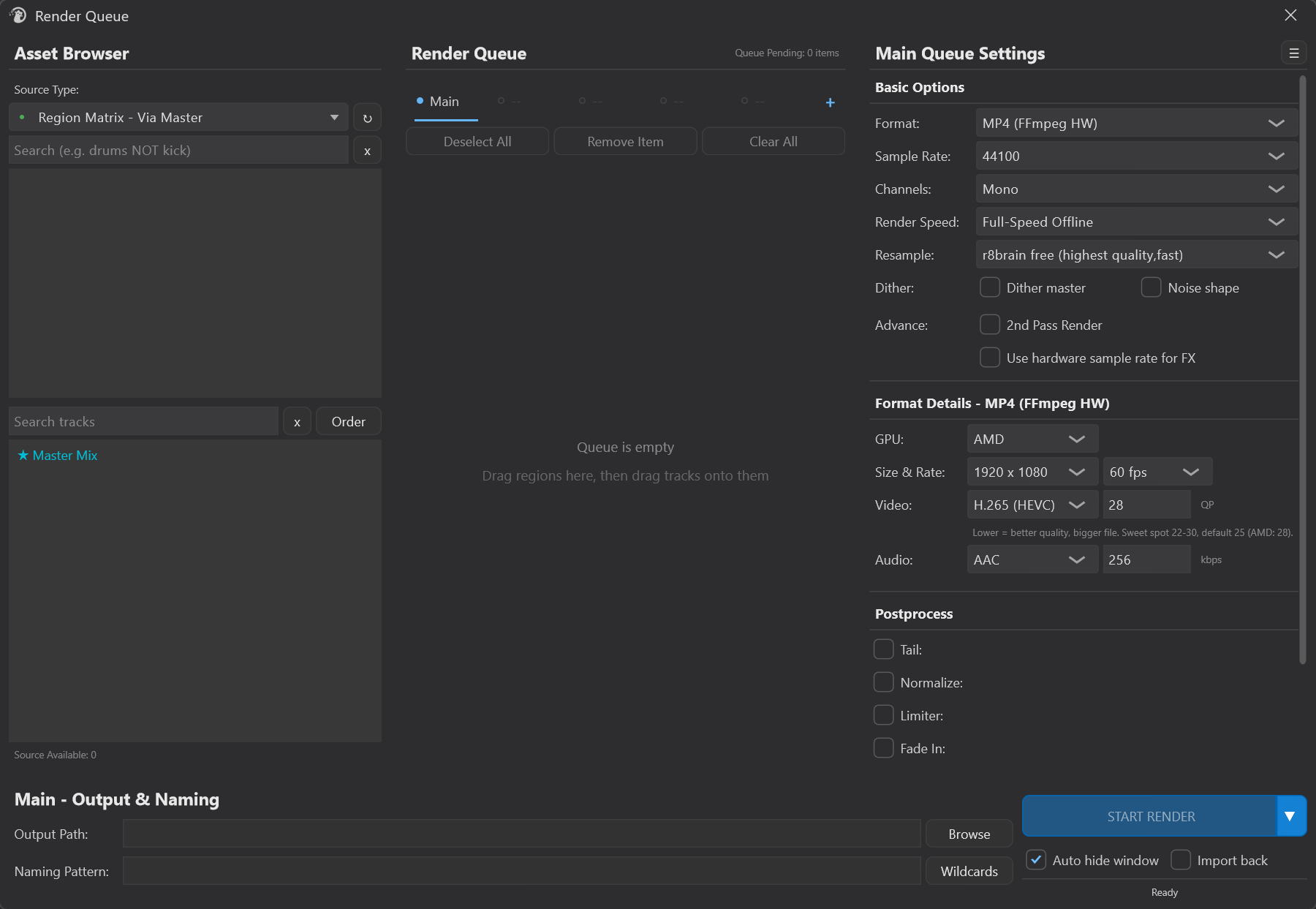The height and width of the screenshot is (909, 1316).
Task: Toggle 2nd Pass Render
Action: click(990, 325)
